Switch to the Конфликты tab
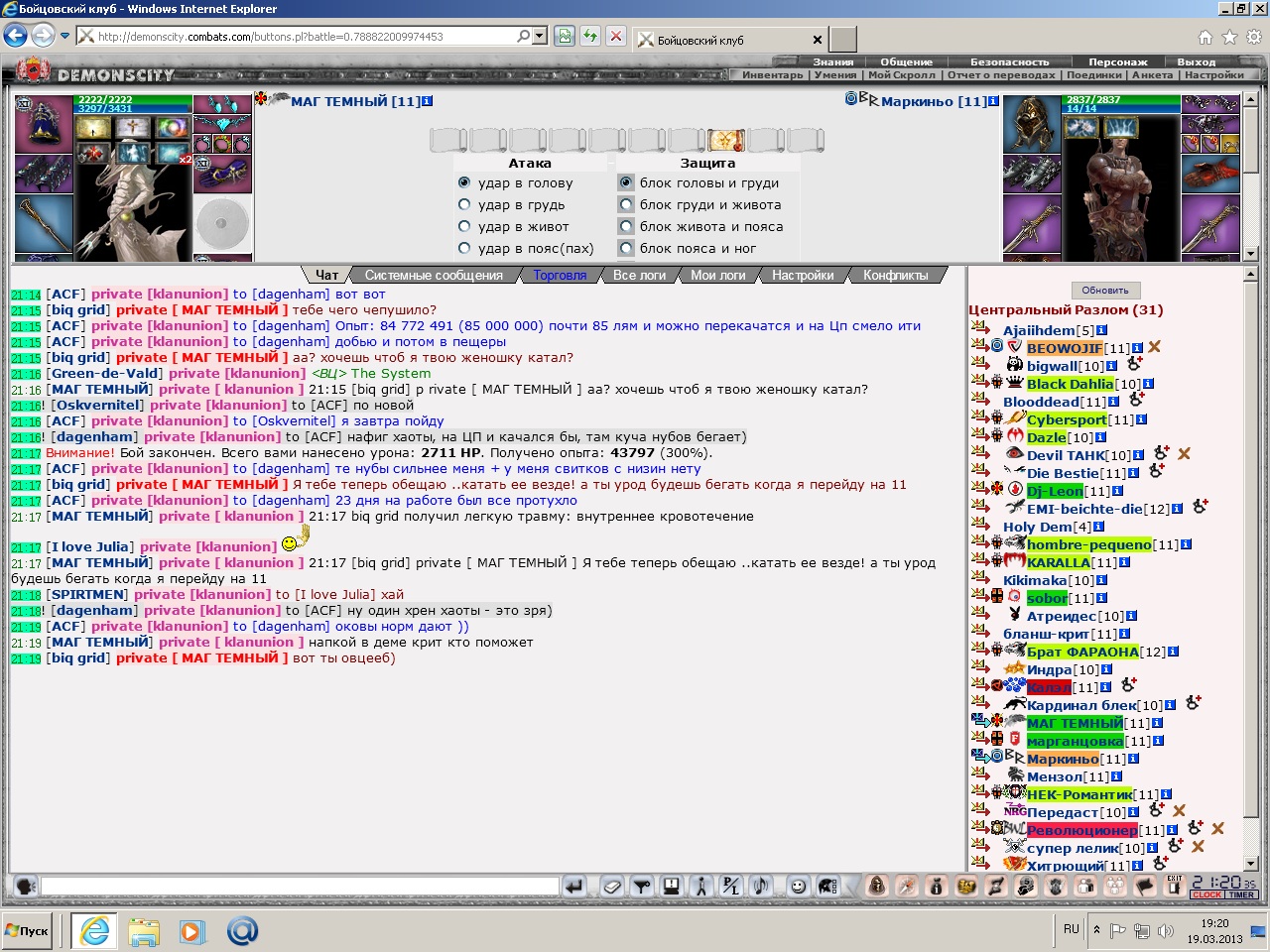Image resolution: width=1270 pixels, height=952 pixels. (895, 275)
